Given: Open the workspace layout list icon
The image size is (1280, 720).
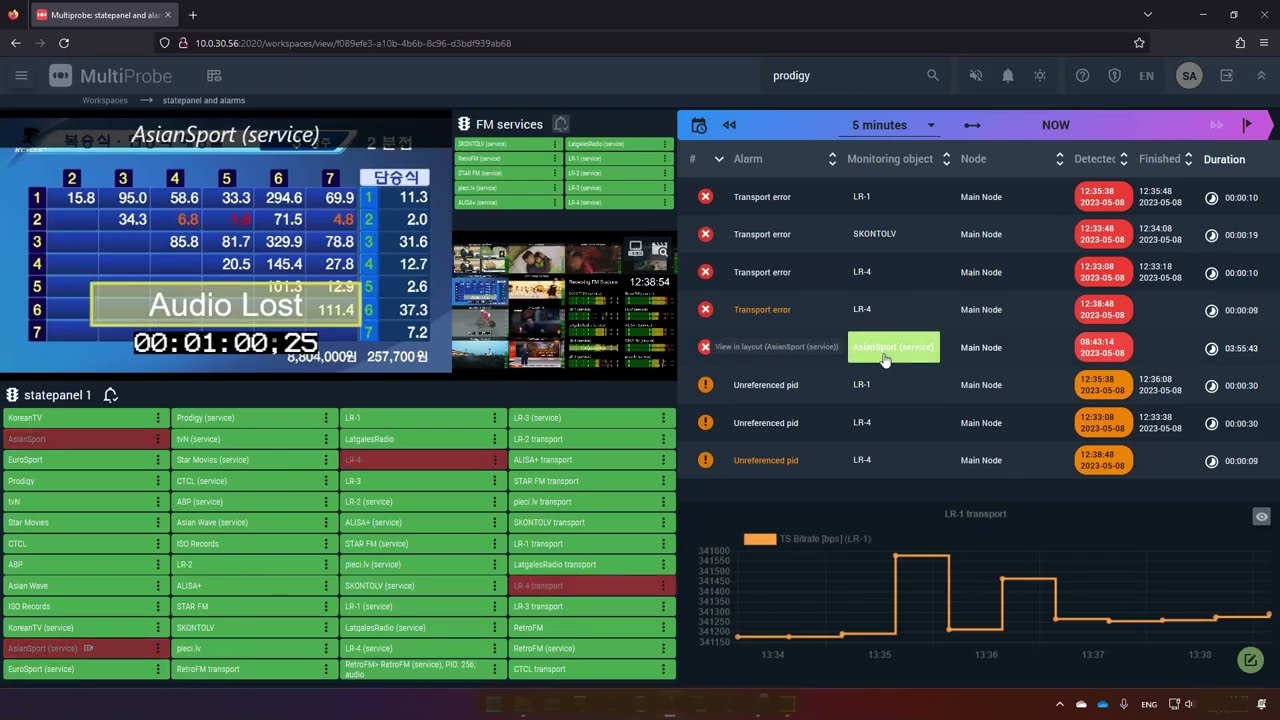Looking at the screenshot, I should (x=214, y=76).
